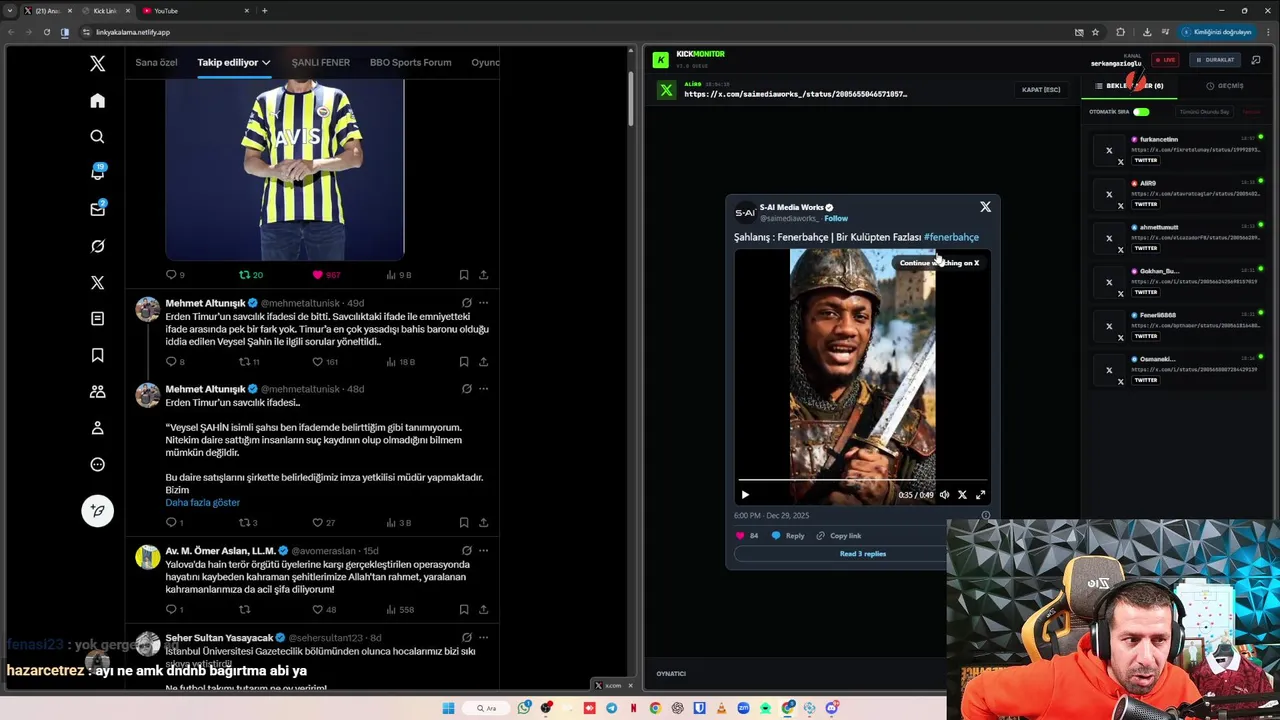1280x720 pixels.
Task: Toggle the Otomatik Sıra switch
Action: pyautogui.click(x=1141, y=112)
